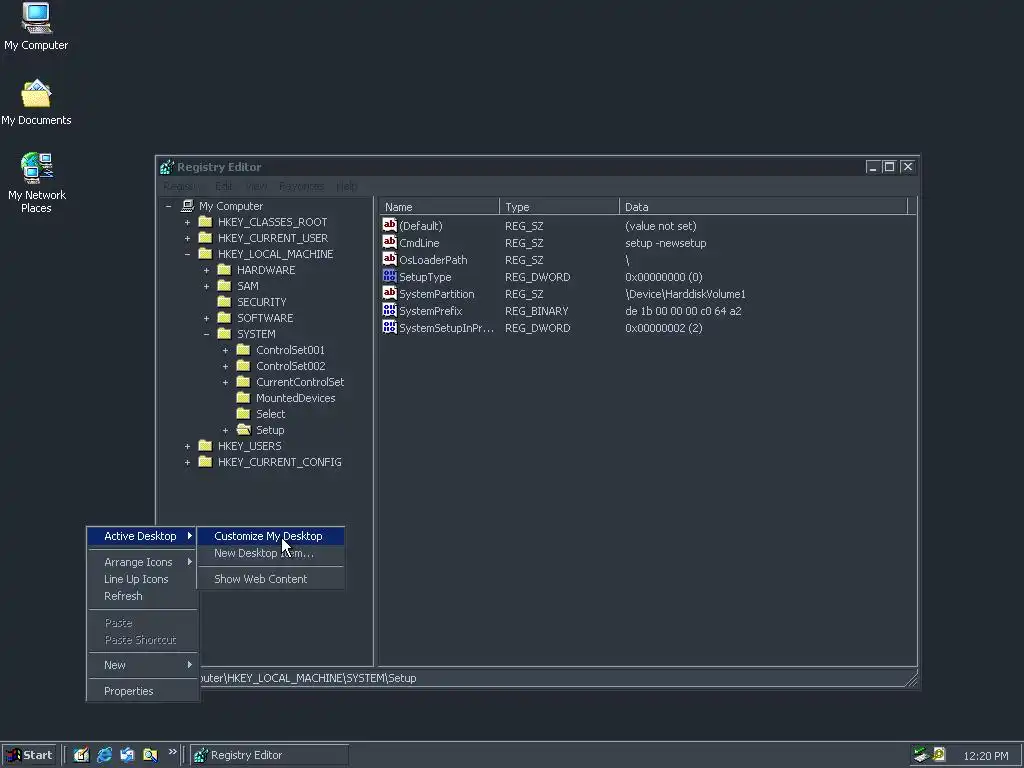Select Refresh in desktop context menu
The height and width of the screenshot is (768, 1024).
point(142,596)
